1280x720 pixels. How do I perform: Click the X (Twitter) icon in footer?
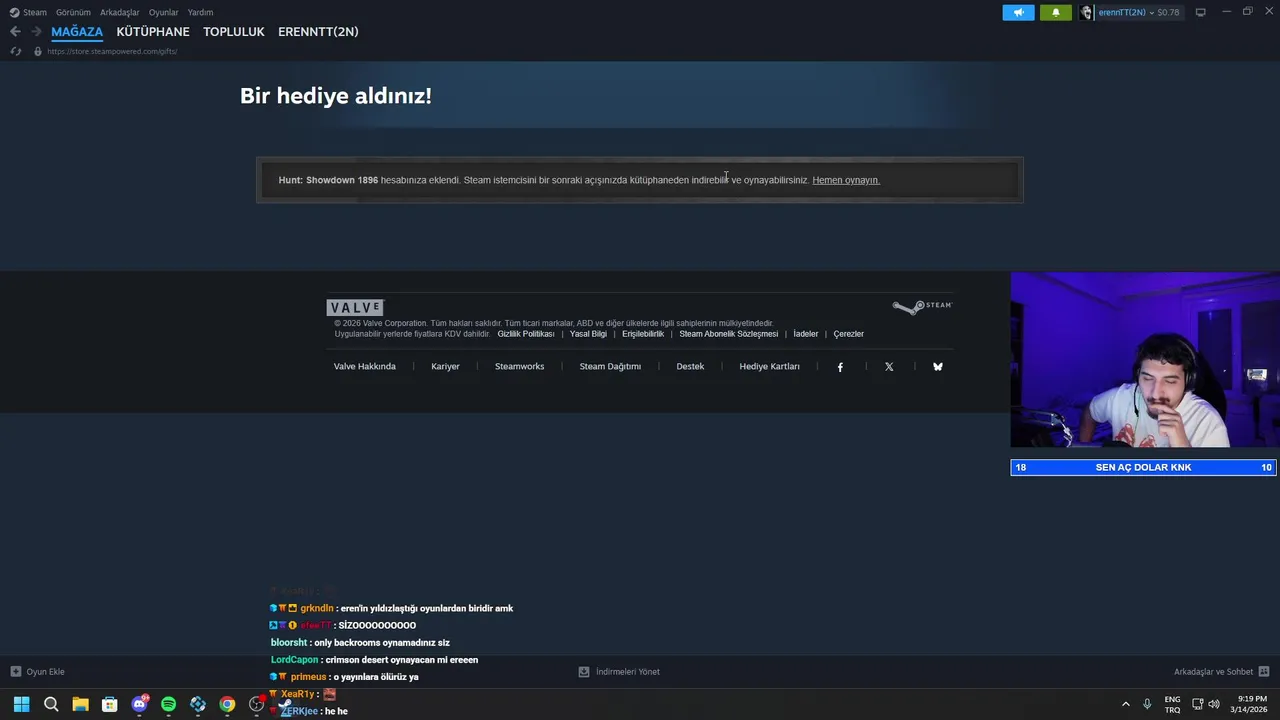(x=889, y=367)
